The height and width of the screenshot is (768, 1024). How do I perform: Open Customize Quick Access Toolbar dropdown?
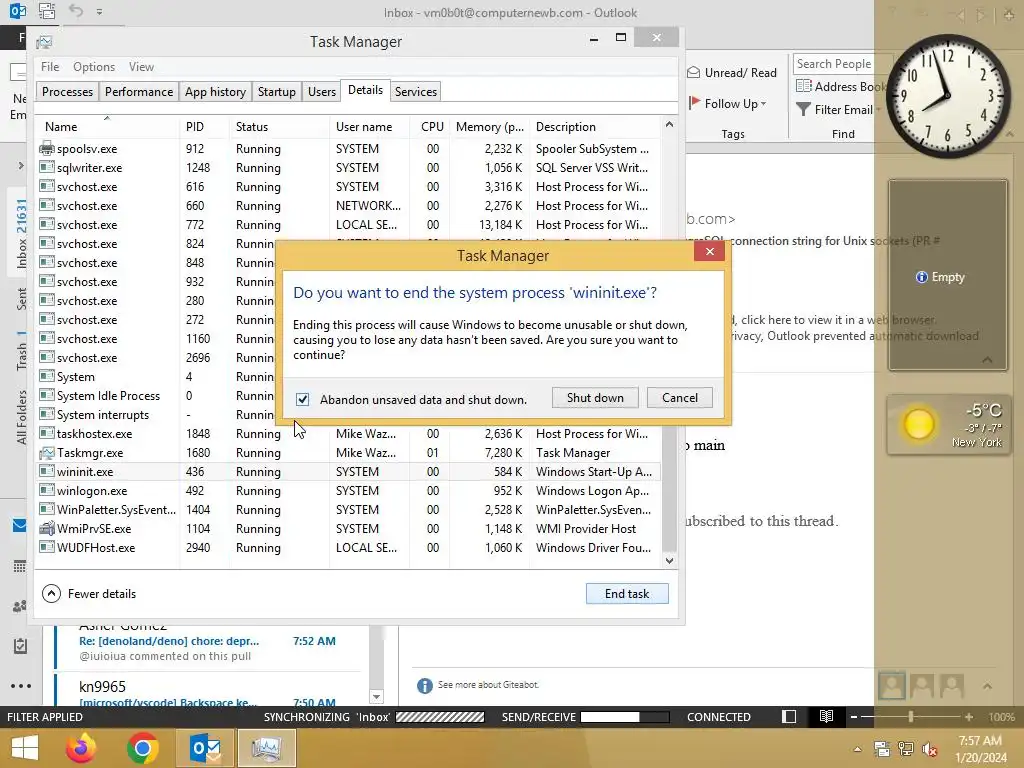[x=99, y=12]
